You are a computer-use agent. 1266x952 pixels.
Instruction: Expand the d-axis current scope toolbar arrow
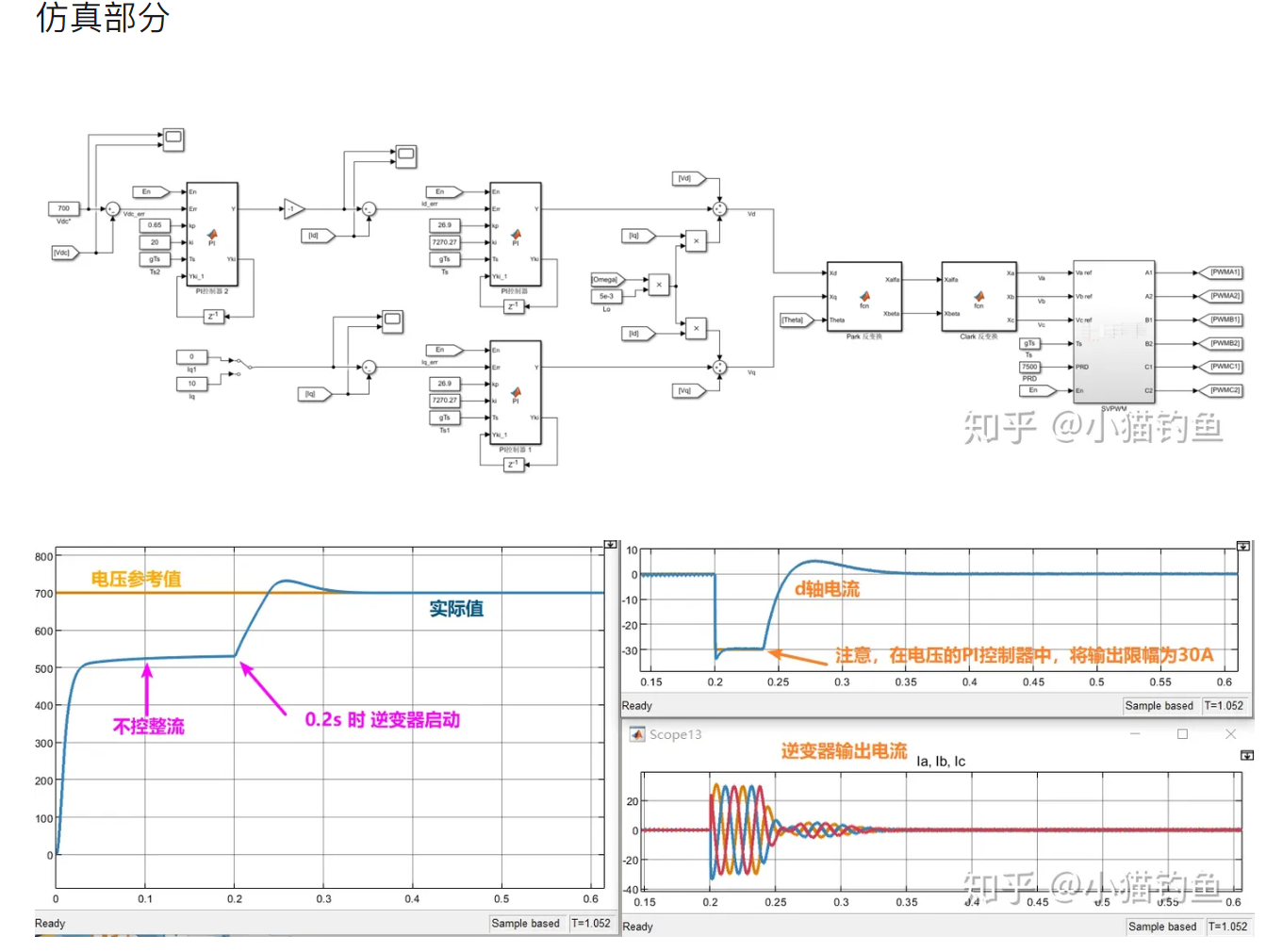point(1243,547)
